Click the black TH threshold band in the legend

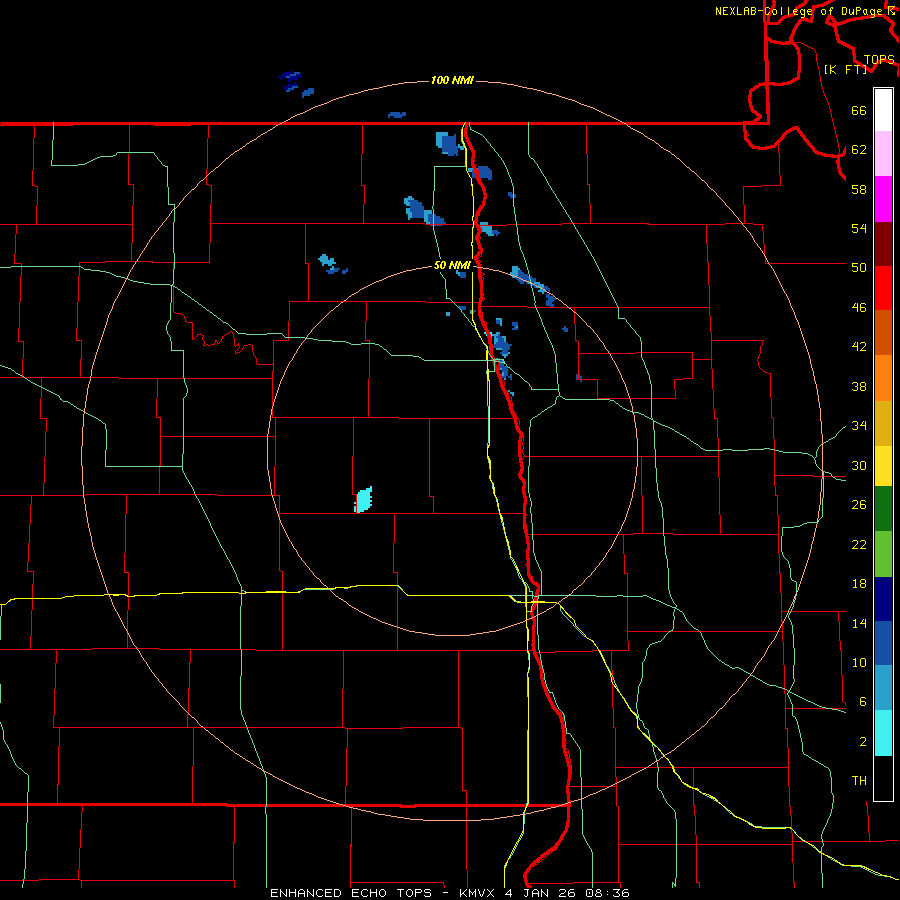pos(883,778)
